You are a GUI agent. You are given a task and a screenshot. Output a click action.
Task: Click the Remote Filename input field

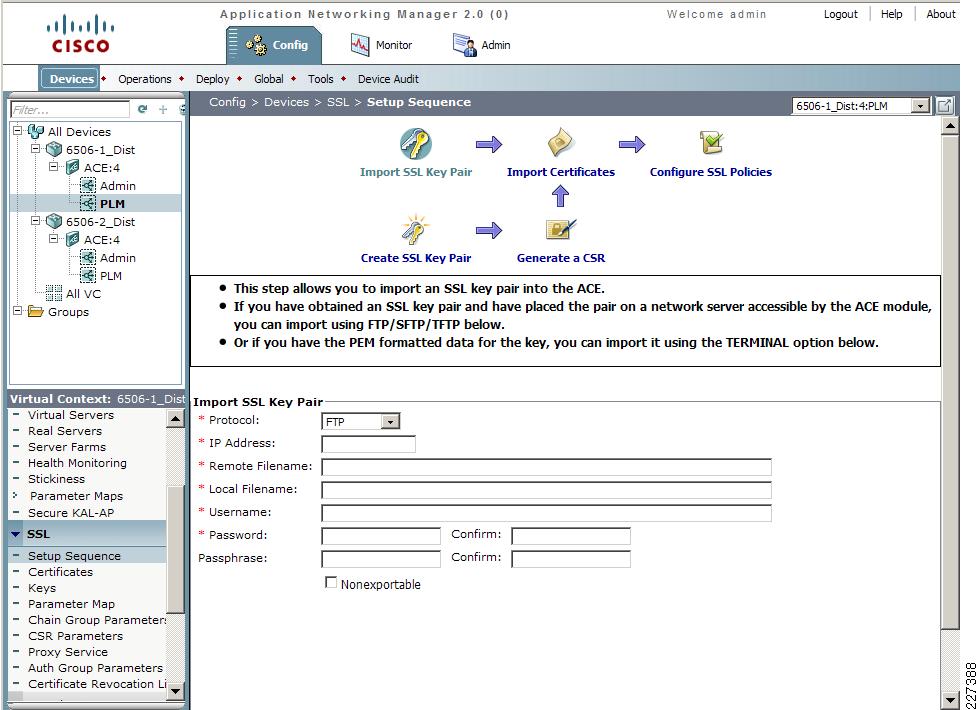pyautogui.click(x=546, y=467)
